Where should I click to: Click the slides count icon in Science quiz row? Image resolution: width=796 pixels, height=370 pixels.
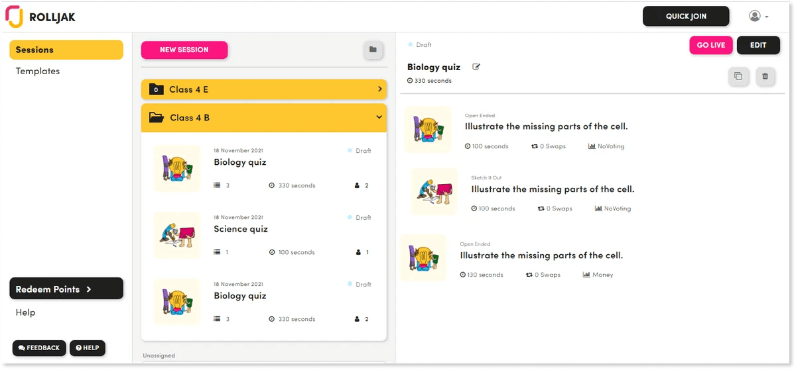pos(217,252)
